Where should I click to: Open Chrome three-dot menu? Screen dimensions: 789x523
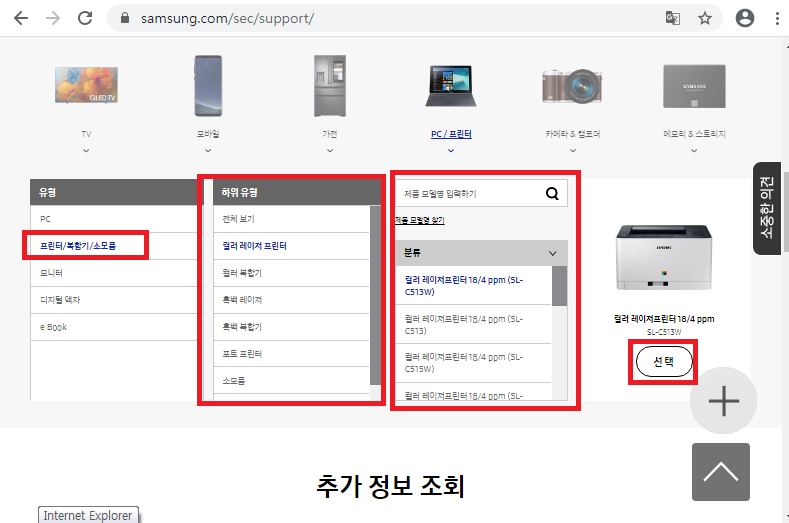click(777, 18)
